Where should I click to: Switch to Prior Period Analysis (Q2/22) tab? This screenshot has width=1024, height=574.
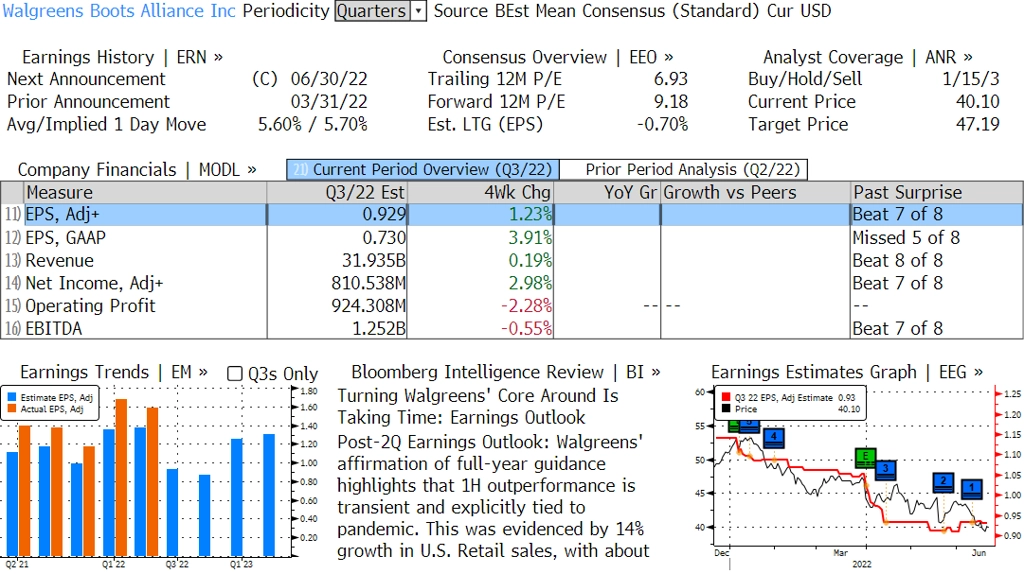point(684,170)
